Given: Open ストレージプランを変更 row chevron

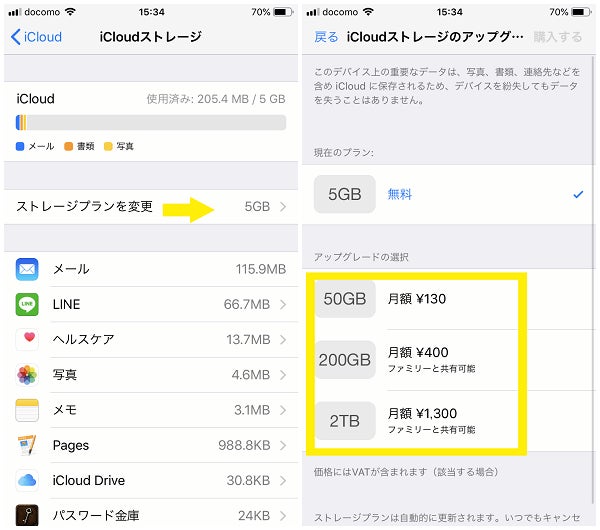Looking at the screenshot, I should tap(283, 207).
